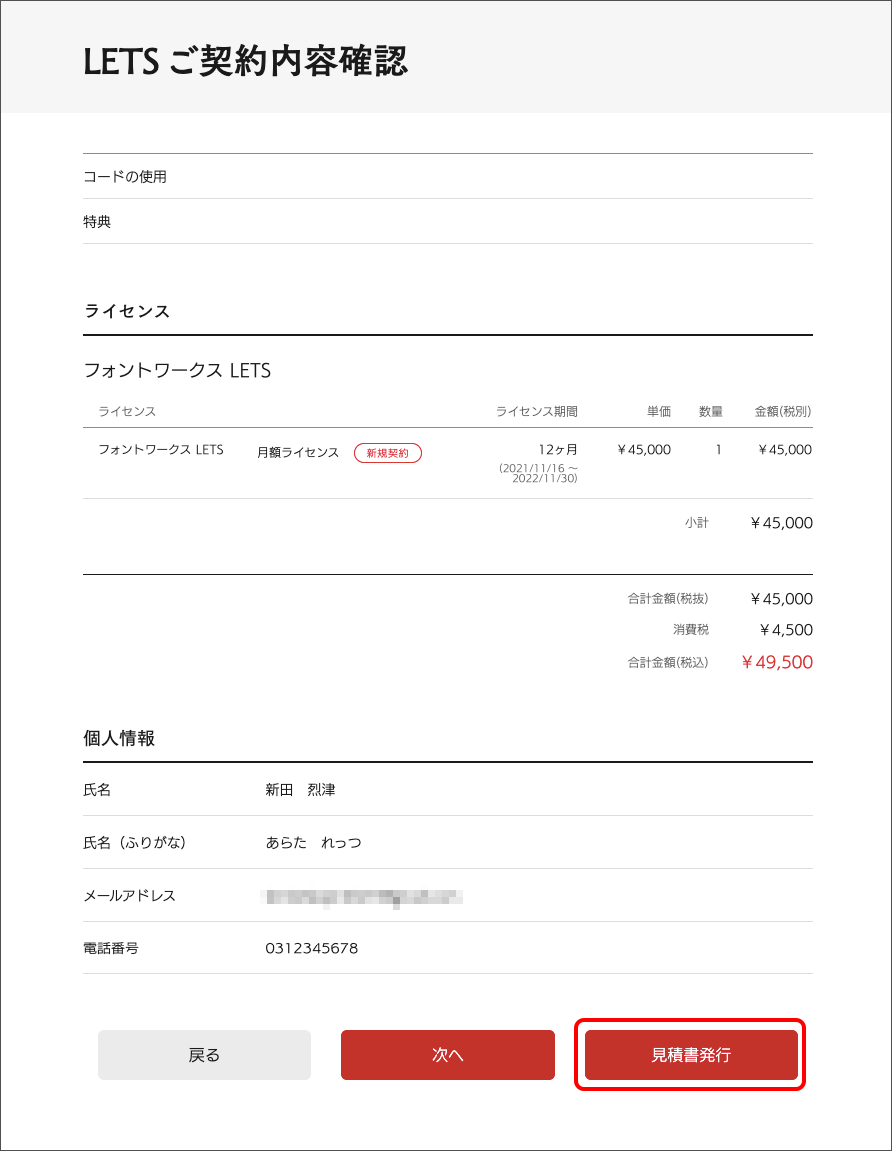Click the 特典 row label
This screenshot has height=1151, width=892.
[x=97, y=222]
